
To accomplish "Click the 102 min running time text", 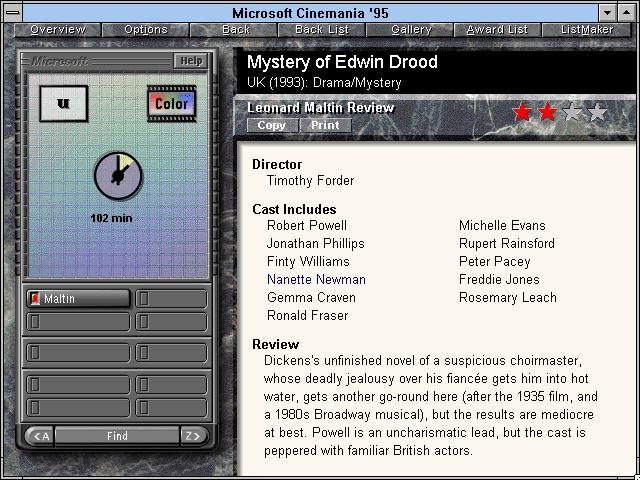I will click(111, 218).
